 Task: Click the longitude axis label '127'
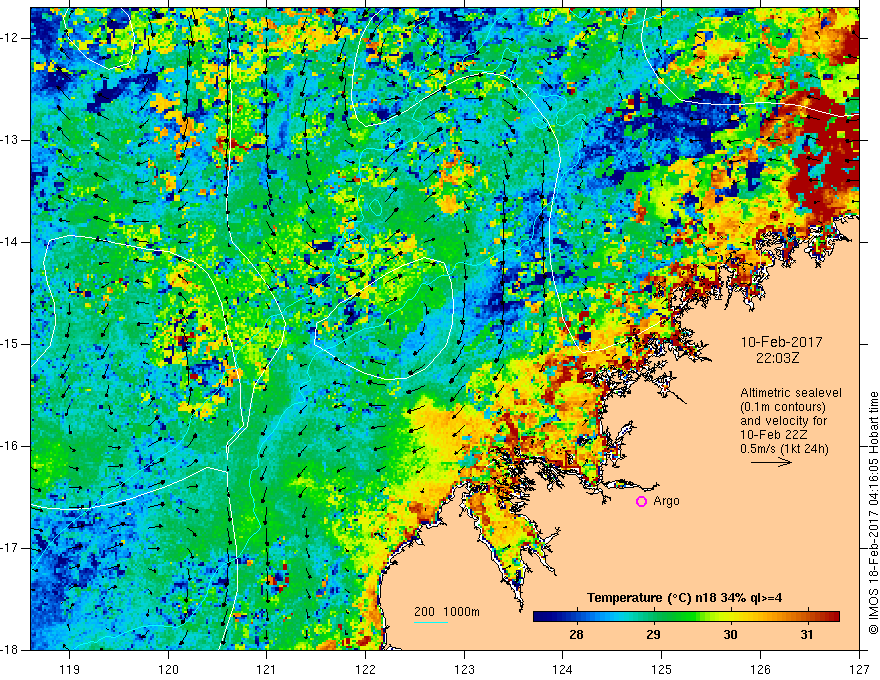coord(859,669)
